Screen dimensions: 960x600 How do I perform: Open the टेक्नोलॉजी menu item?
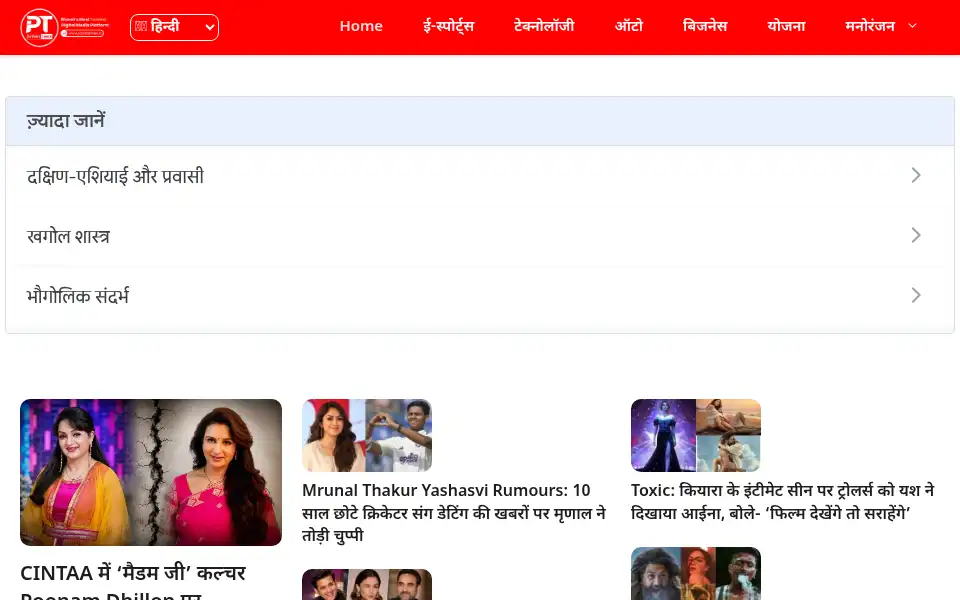(544, 26)
